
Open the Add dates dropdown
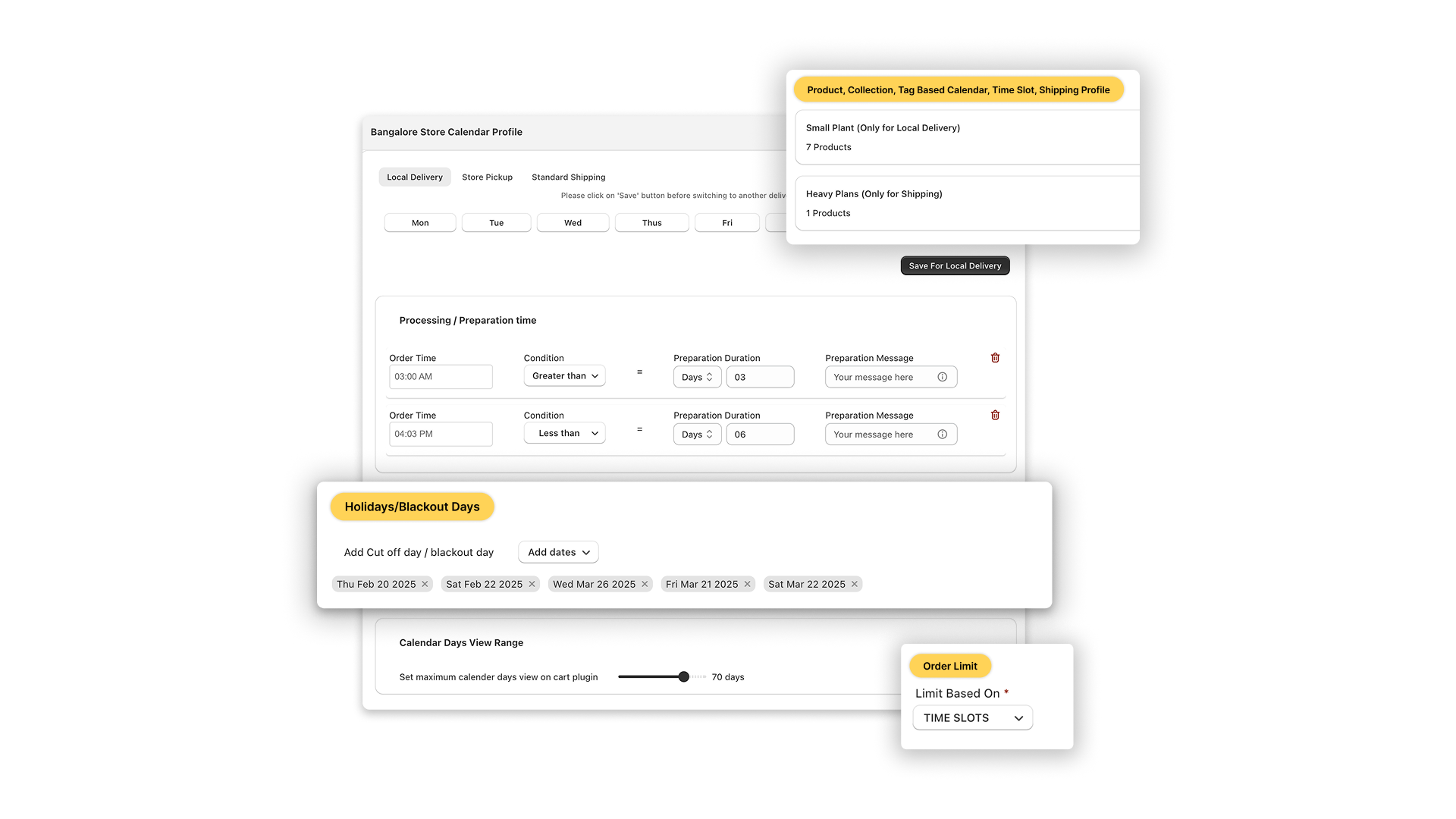(x=558, y=552)
